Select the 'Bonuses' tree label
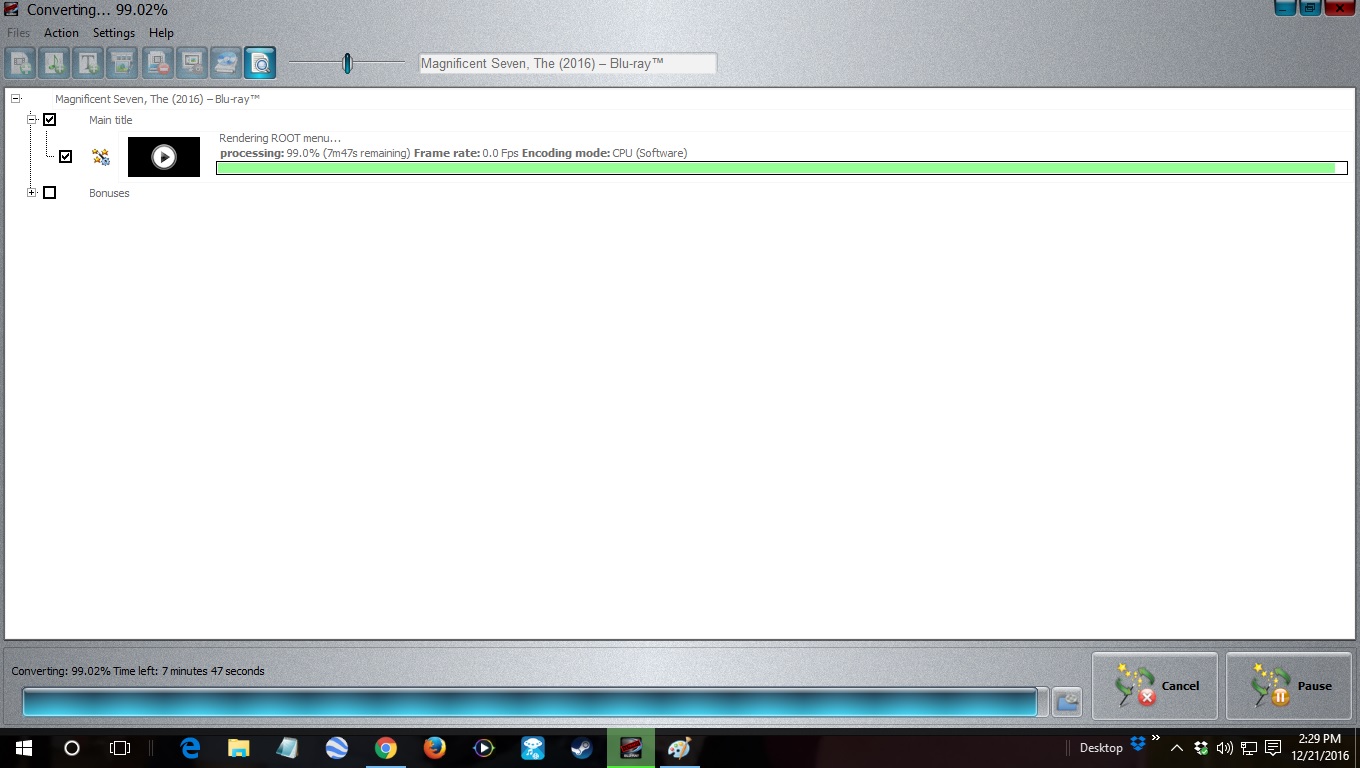 [109, 193]
